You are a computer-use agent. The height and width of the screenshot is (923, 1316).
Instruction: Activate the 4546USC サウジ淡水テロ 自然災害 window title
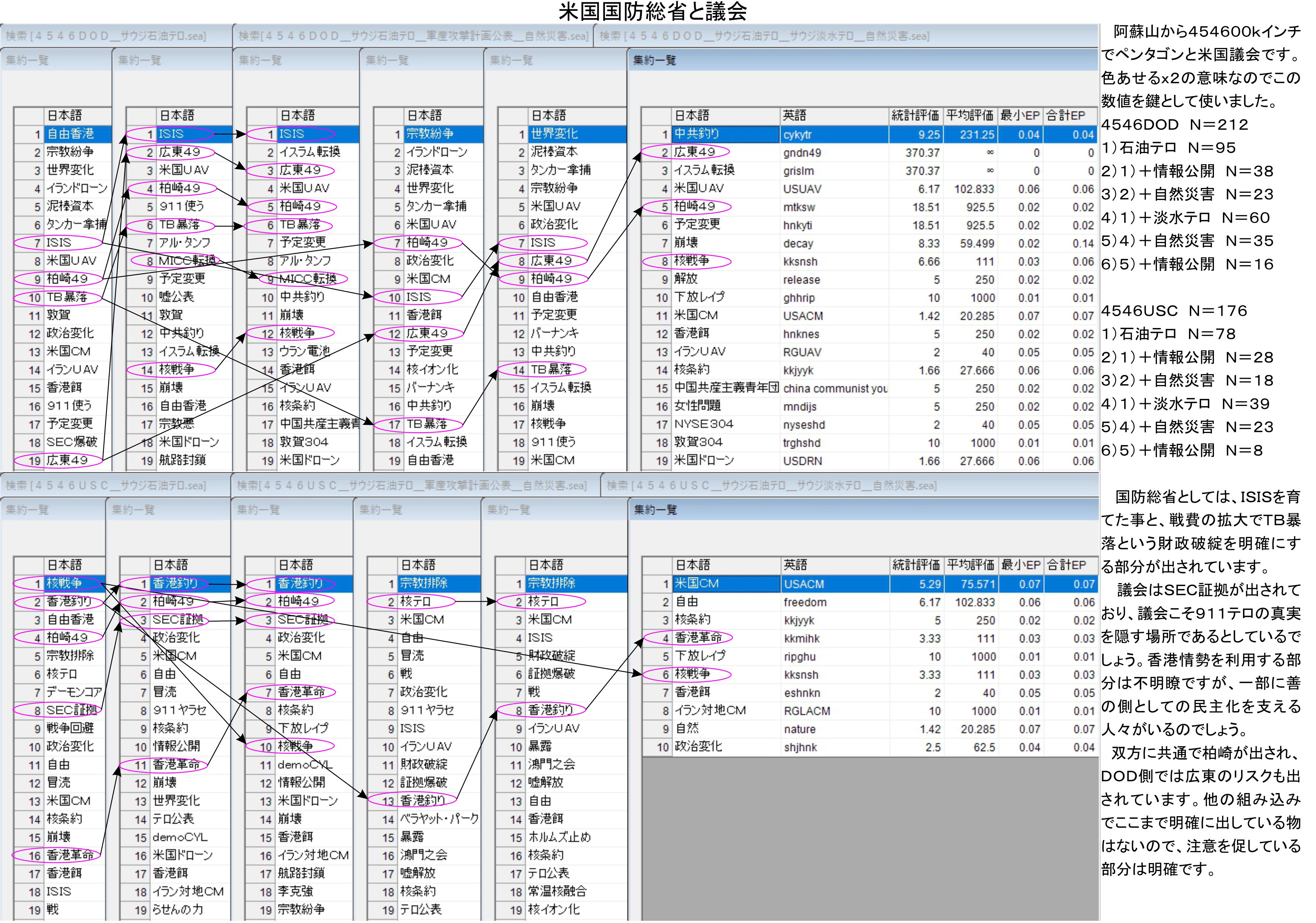[771, 486]
